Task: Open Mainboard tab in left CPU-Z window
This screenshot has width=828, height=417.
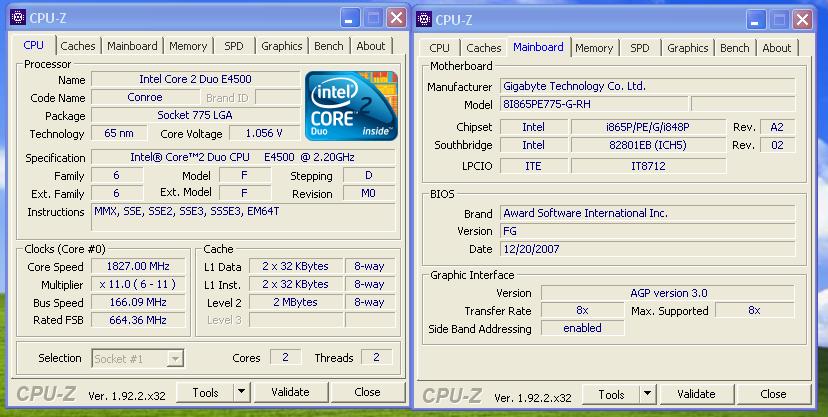Action: point(132,46)
